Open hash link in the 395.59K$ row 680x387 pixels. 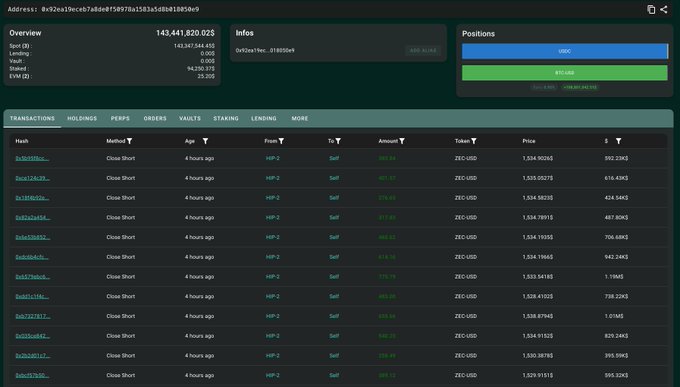tap(33, 356)
